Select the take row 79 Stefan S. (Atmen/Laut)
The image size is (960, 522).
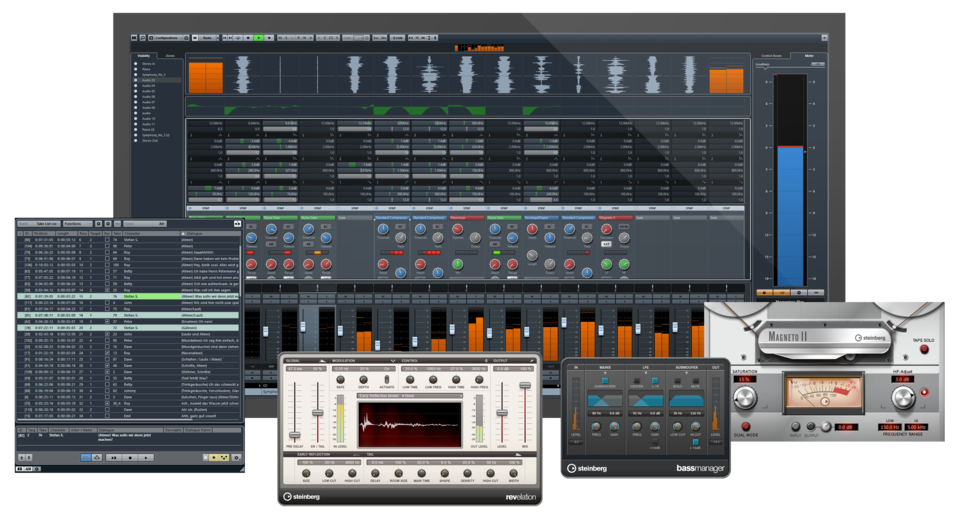click(x=128, y=315)
